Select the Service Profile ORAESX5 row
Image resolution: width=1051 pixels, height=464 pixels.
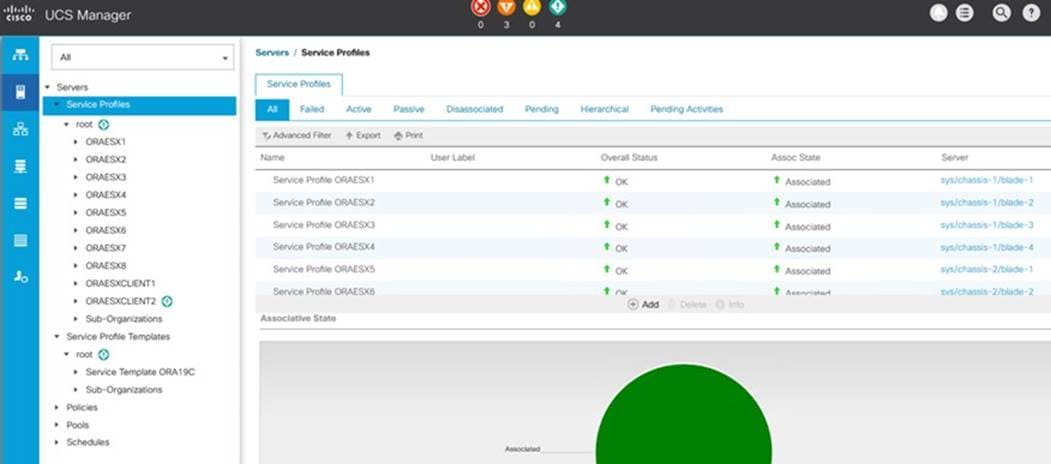(x=653, y=270)
